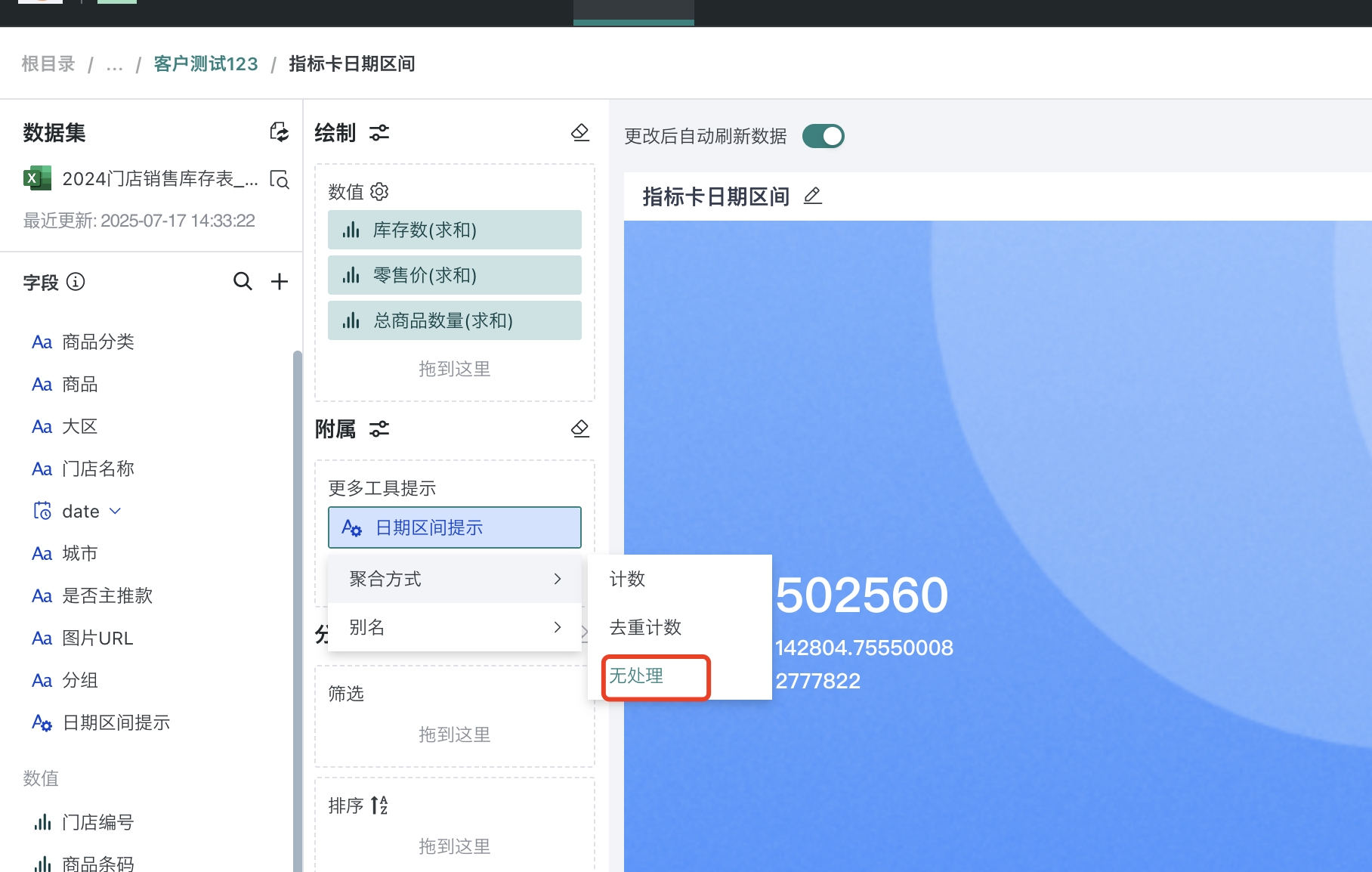Click the Aa icon of 商品分类
The height and width of the screenshot is (872, 1372).
point(42,342)
